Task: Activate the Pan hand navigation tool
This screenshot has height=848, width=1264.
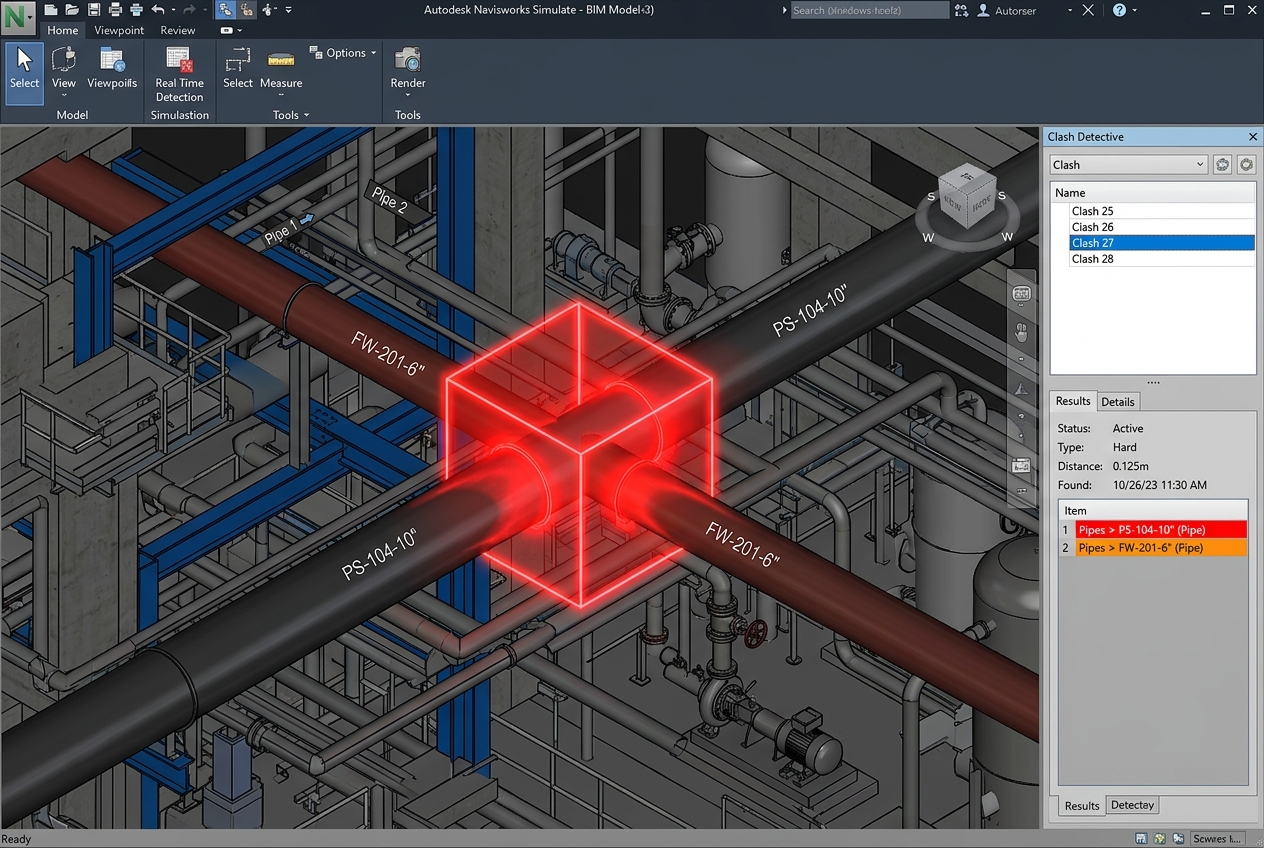Action: (x=1021, y=328)
